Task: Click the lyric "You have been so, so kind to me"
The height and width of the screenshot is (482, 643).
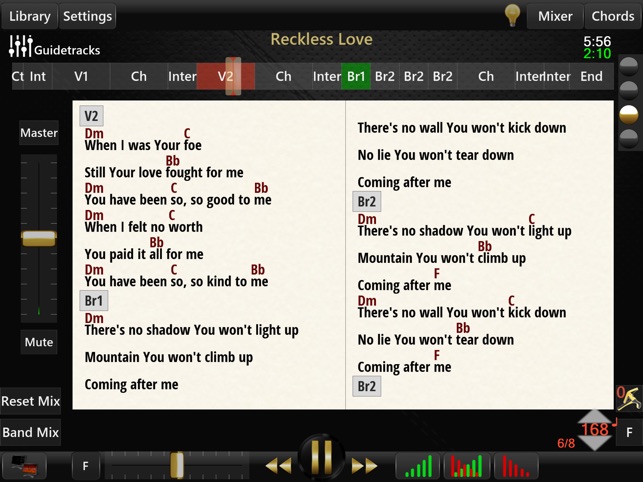Action: point(176,281)
